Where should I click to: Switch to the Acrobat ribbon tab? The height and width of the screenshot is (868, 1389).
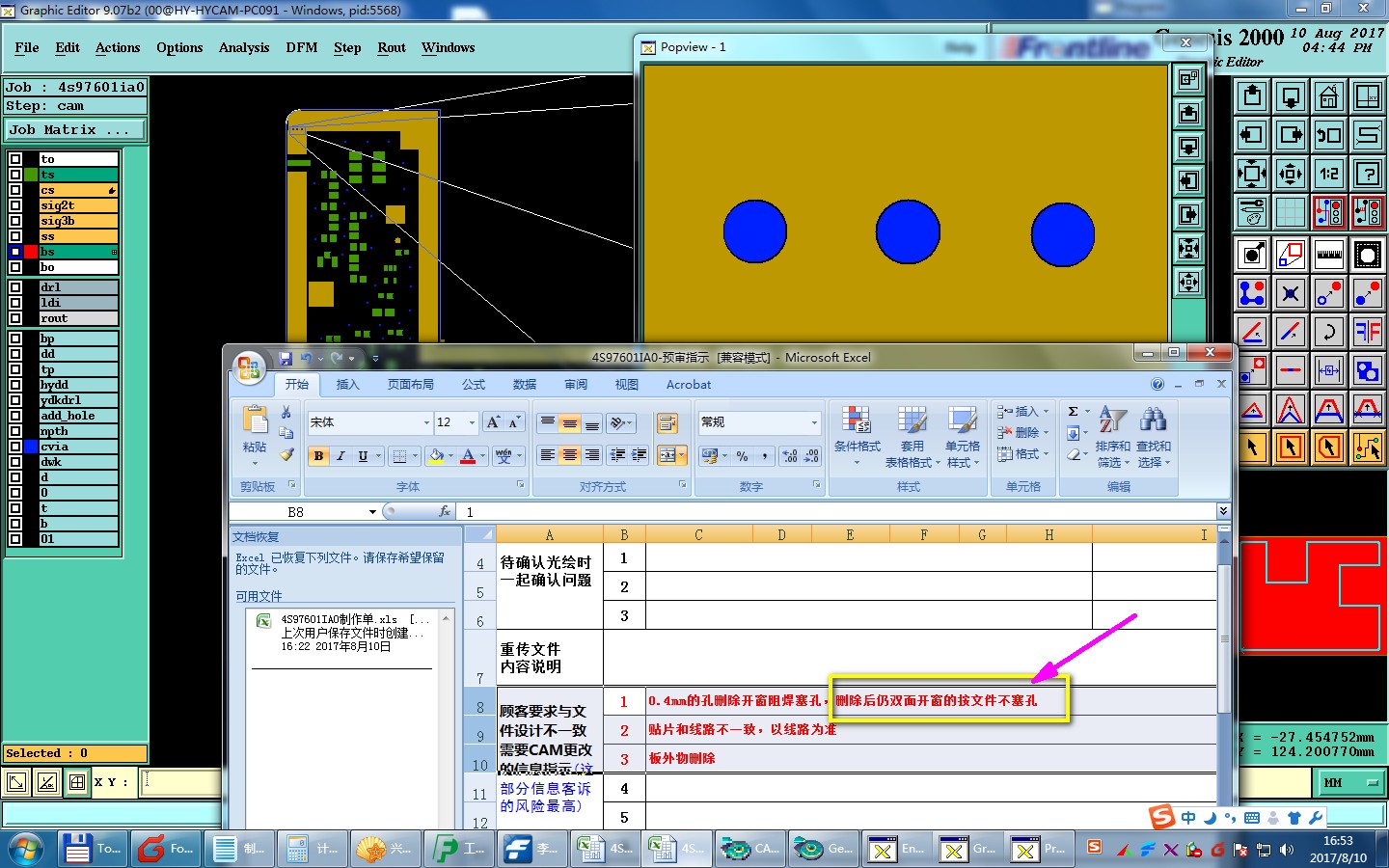click(x=689, y=384)
